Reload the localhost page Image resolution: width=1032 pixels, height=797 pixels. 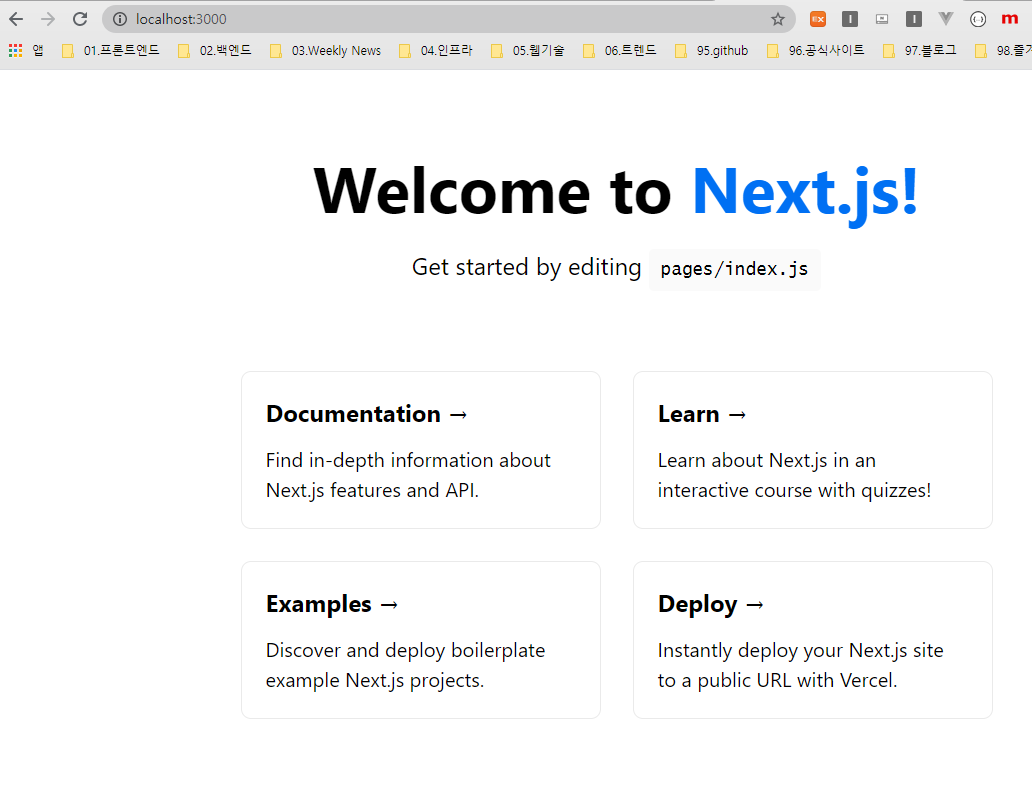click(80, 19)
